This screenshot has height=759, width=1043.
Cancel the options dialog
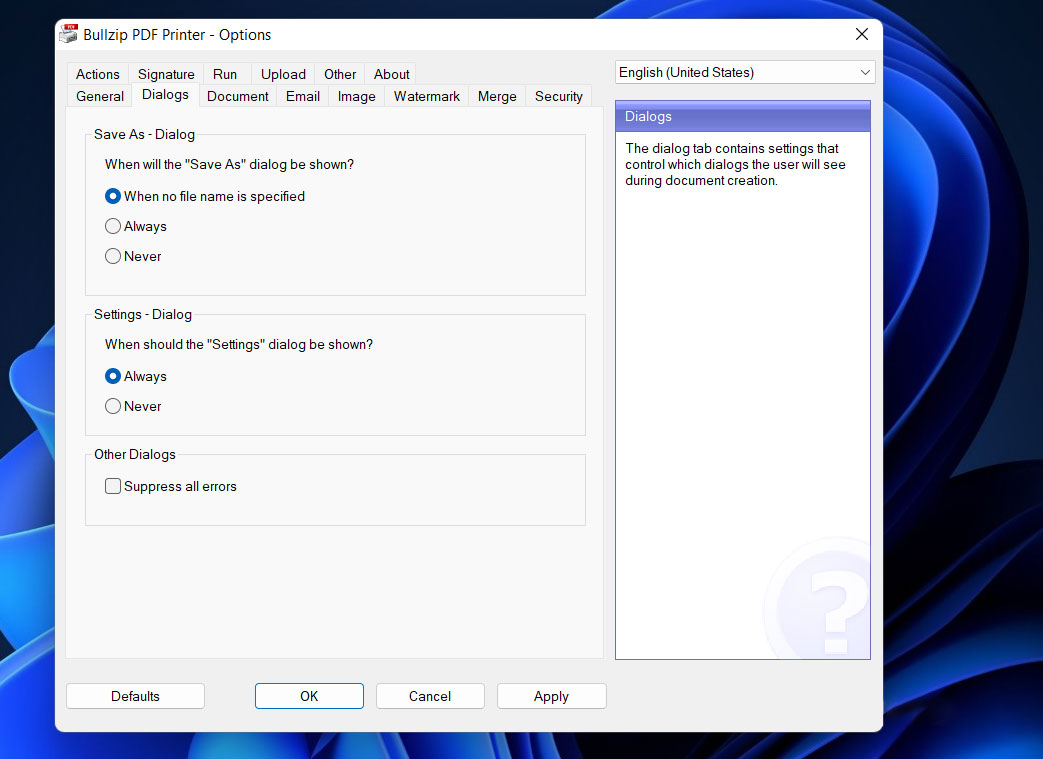[x=430, y=696]
